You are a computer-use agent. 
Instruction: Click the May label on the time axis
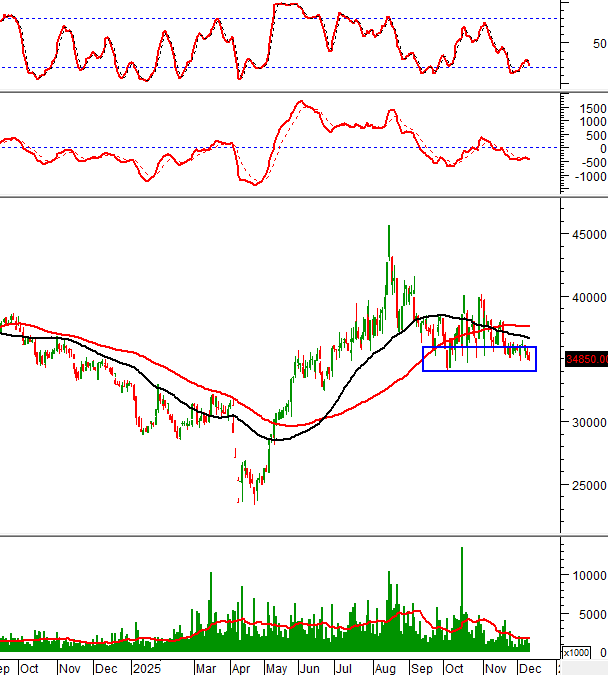(273, 667)
